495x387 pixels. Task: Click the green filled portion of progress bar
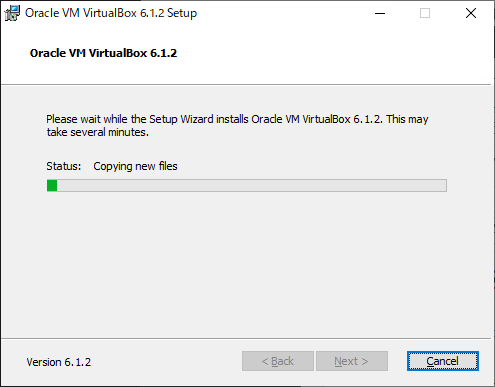click(52, 185)
